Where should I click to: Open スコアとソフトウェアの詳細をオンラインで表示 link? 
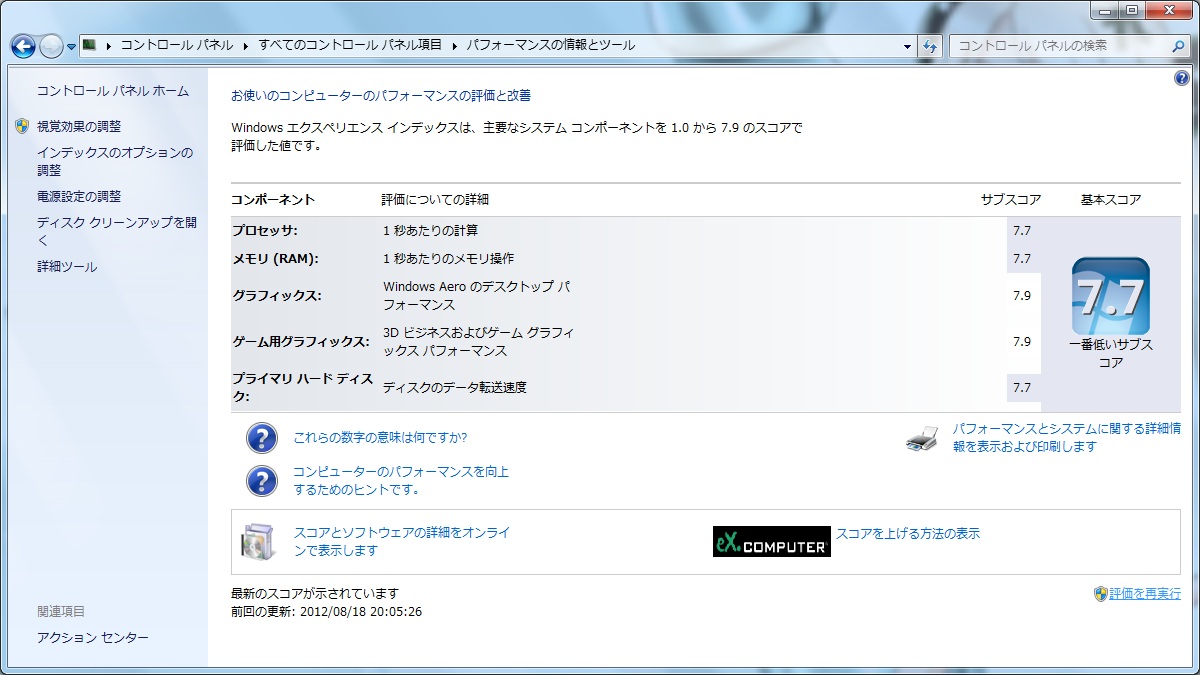[402, 542]
